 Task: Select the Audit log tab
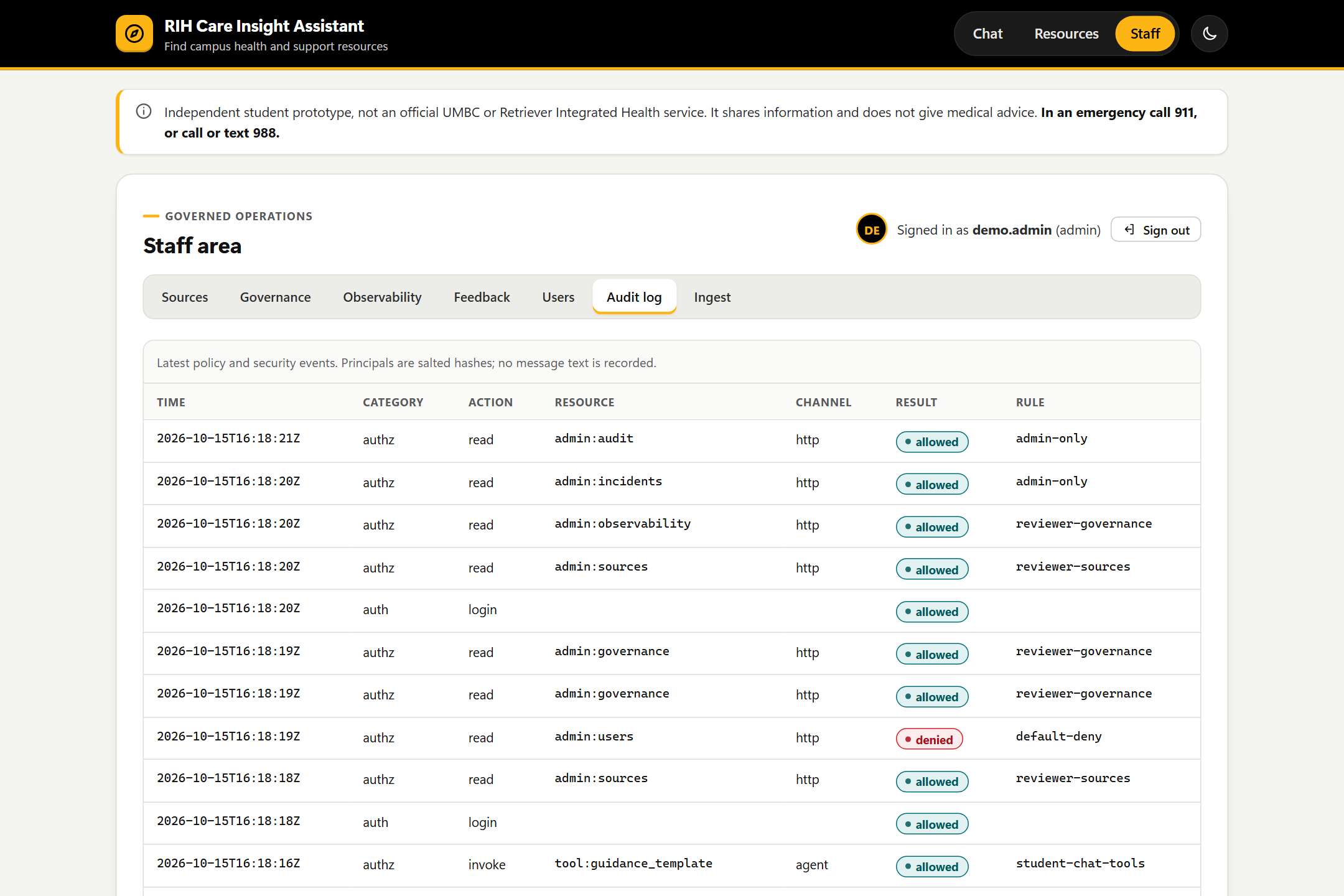coord(634,297)
